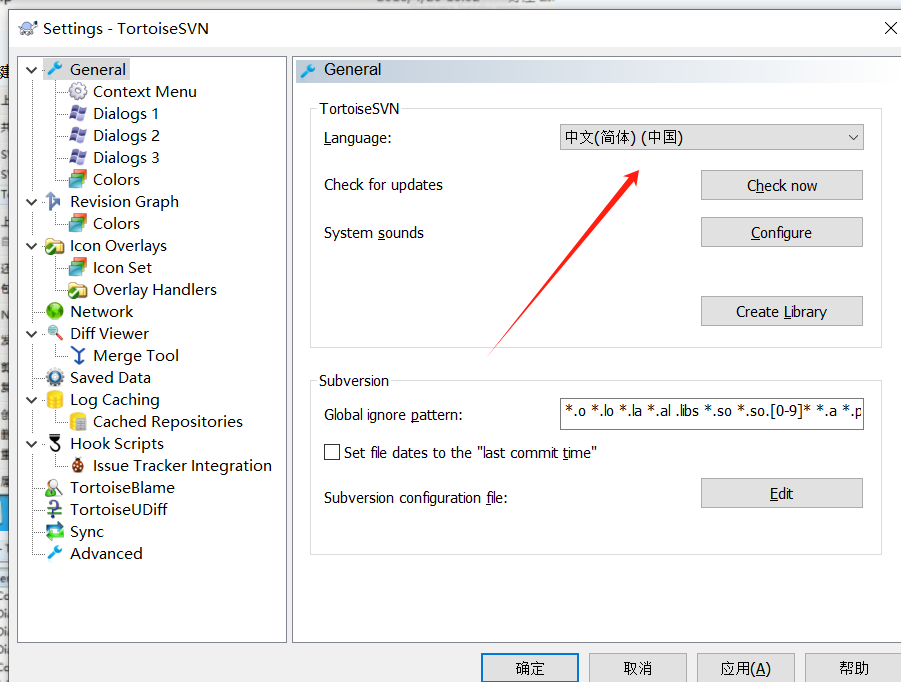Edit the Subversion configuration file
The width and height of the screenshot is (901, 682).
[x=781, y=494]
